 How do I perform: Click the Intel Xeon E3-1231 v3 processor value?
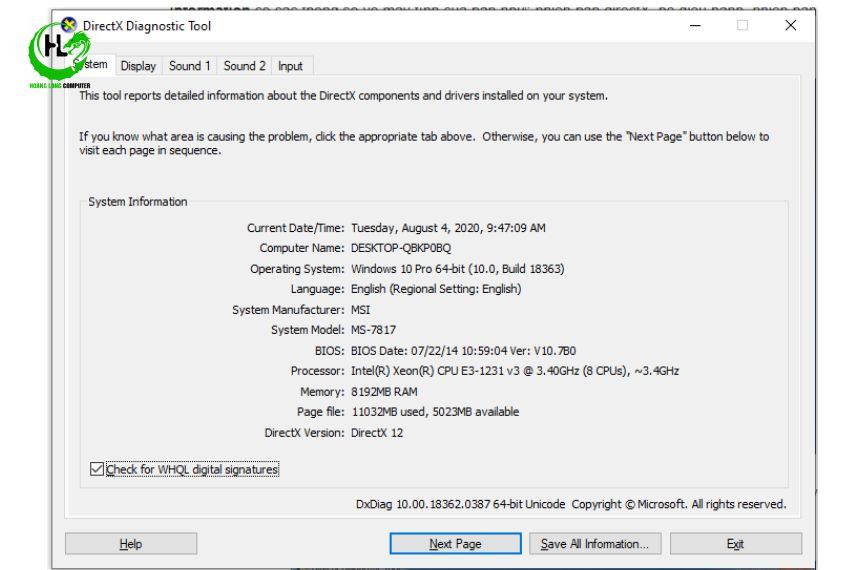point(515,371)
